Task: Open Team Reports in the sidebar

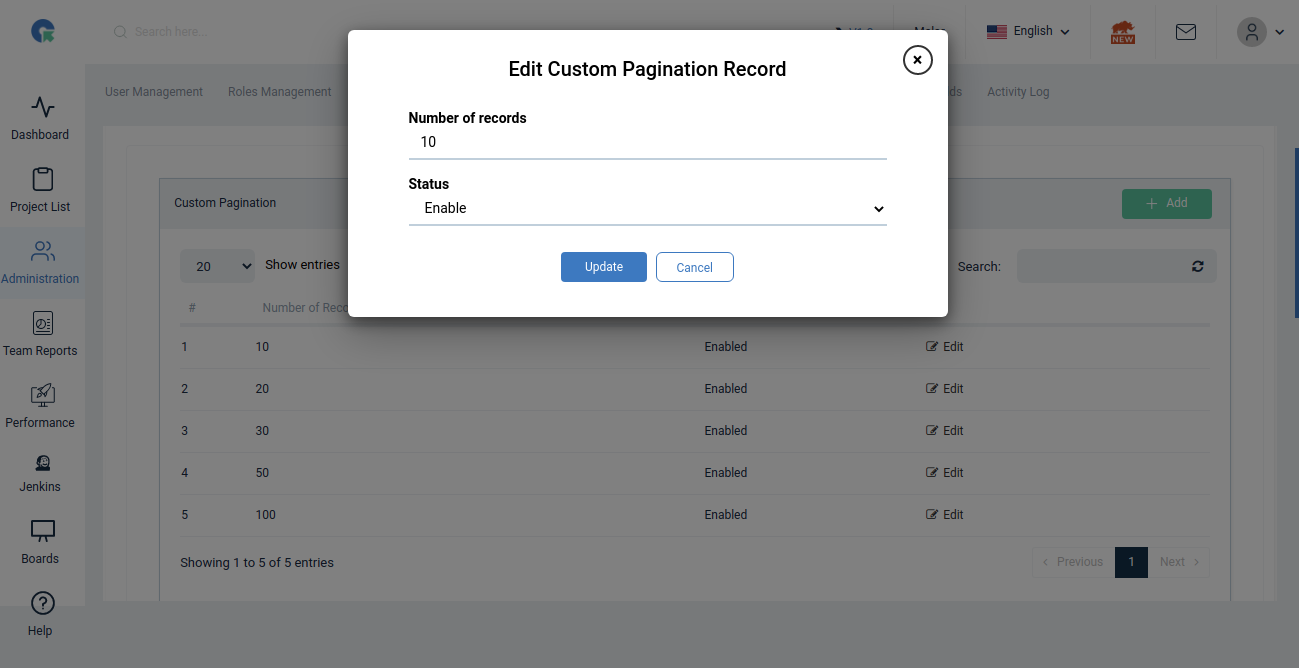Action: pyautogui.click(x=40, y=334)
